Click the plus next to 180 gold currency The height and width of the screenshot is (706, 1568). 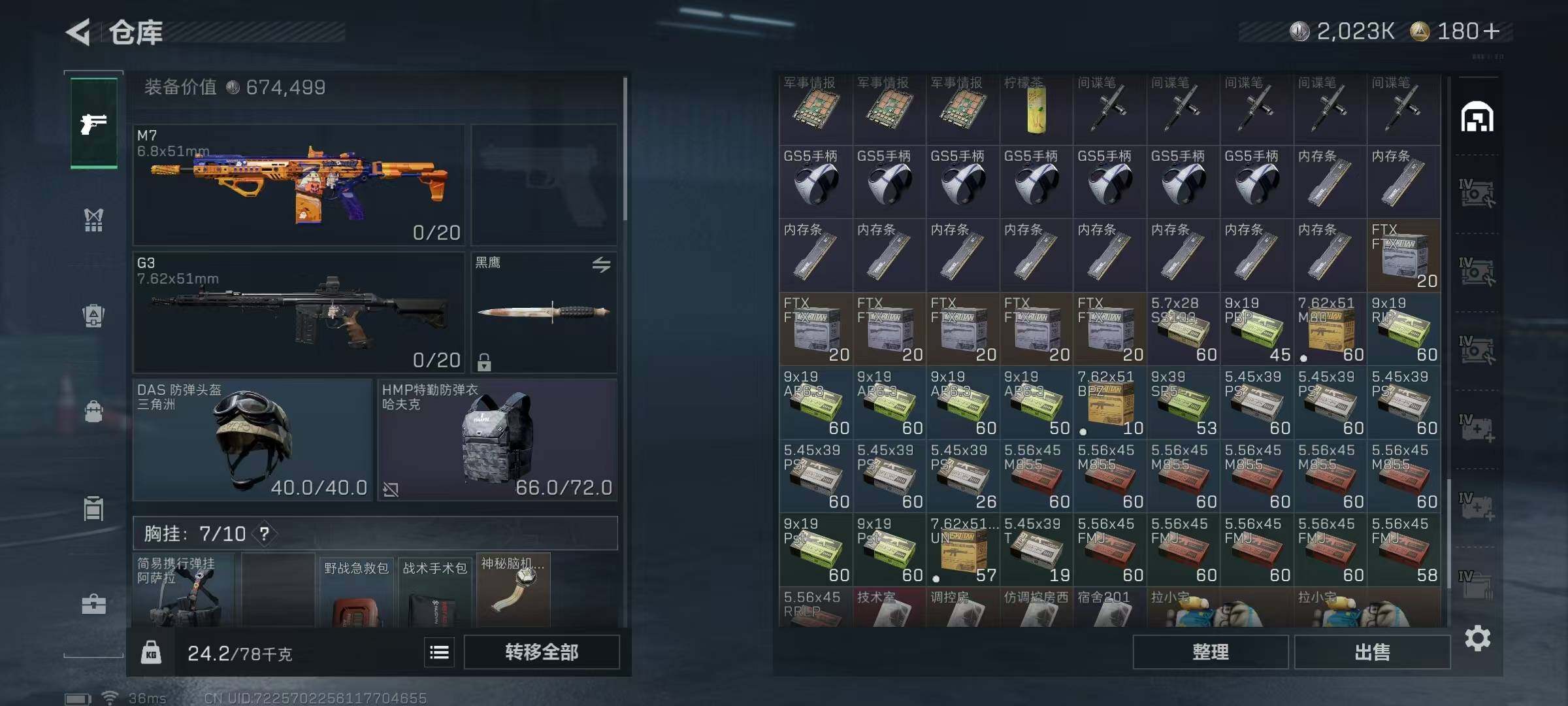(x=1491, y=31)
